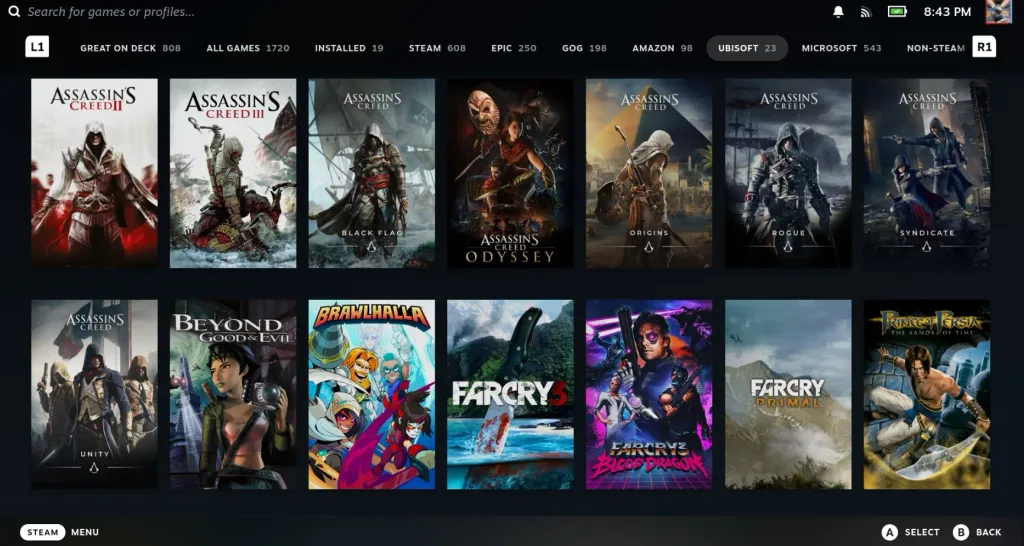Switch to the All Games tab
Image resolution: width=1024 pixels, height=546 pixels.
tap(247, 48)
